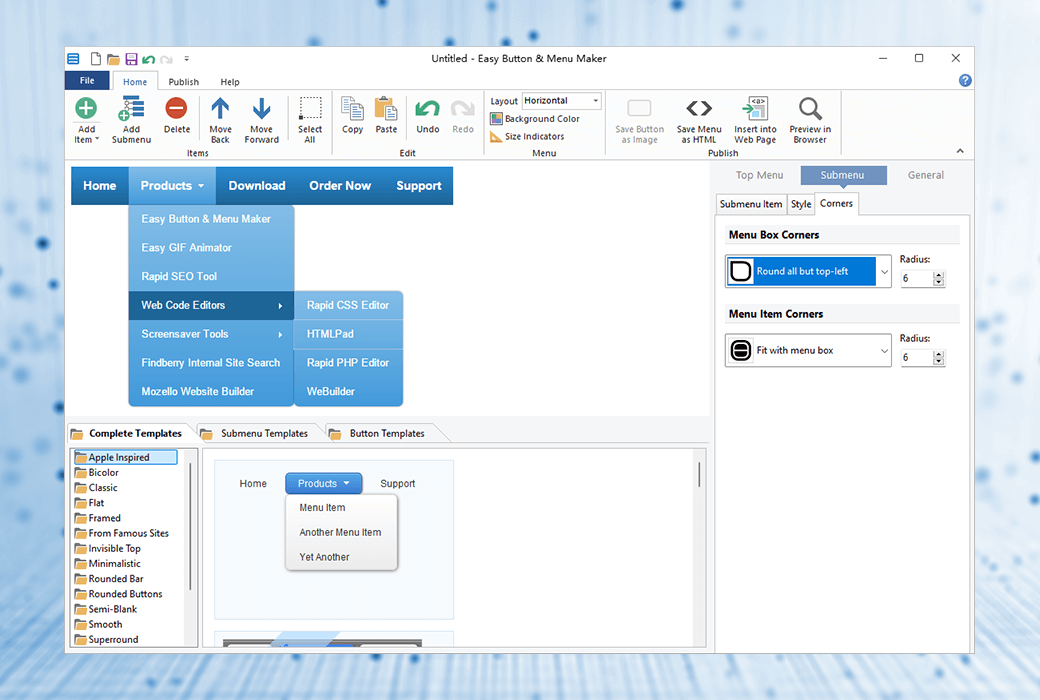The height and width of the screenshot is (700, 1040).
Task: Open the Apple Inspired template folder
Action: coord(125,457)
